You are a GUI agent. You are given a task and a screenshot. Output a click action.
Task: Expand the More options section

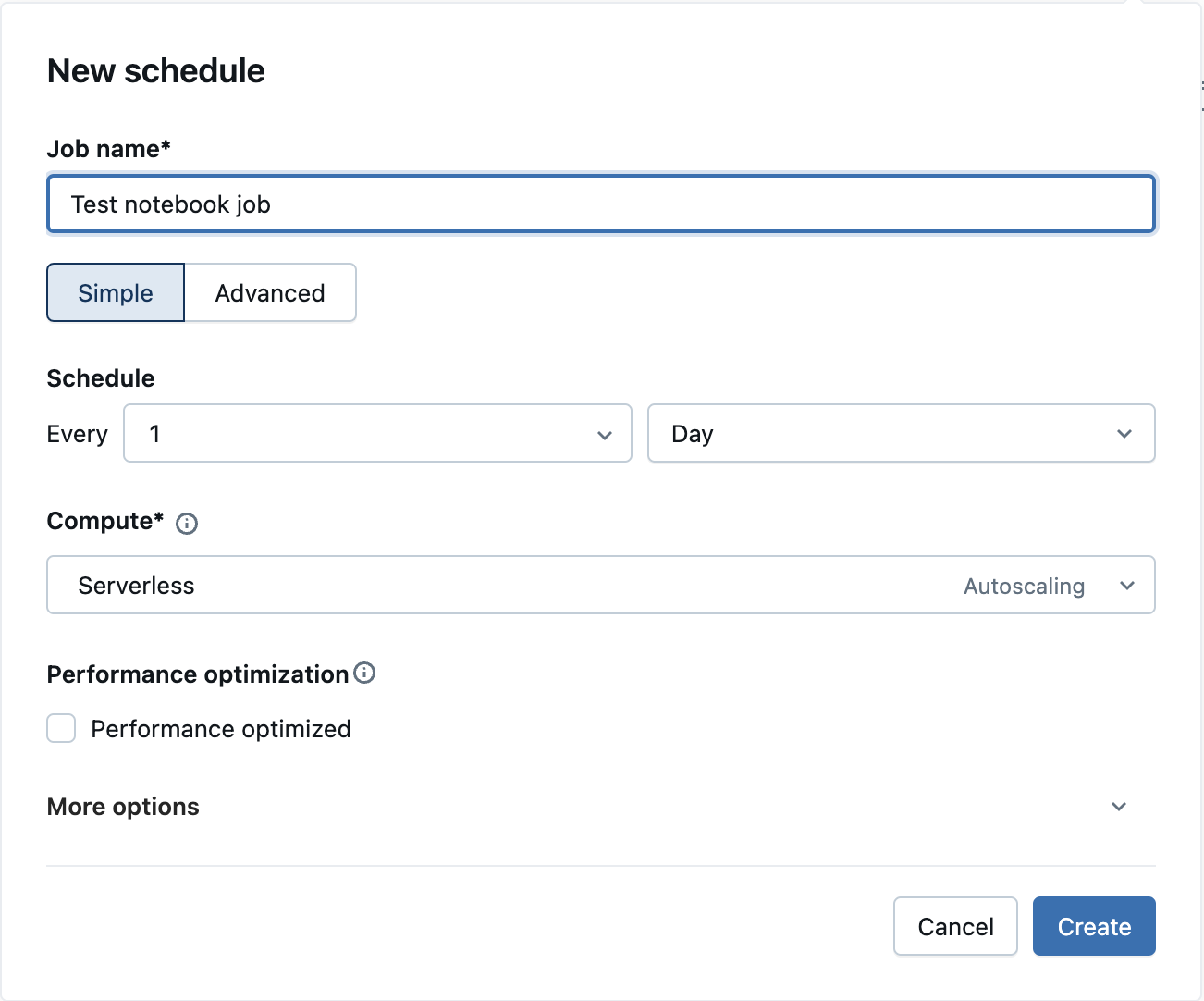point(124,807)
